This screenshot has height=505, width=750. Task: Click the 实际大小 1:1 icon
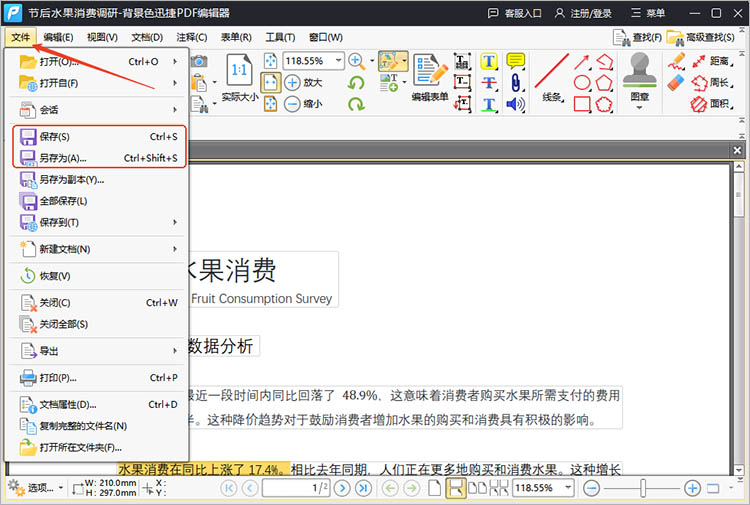click(x=239, y=70)
